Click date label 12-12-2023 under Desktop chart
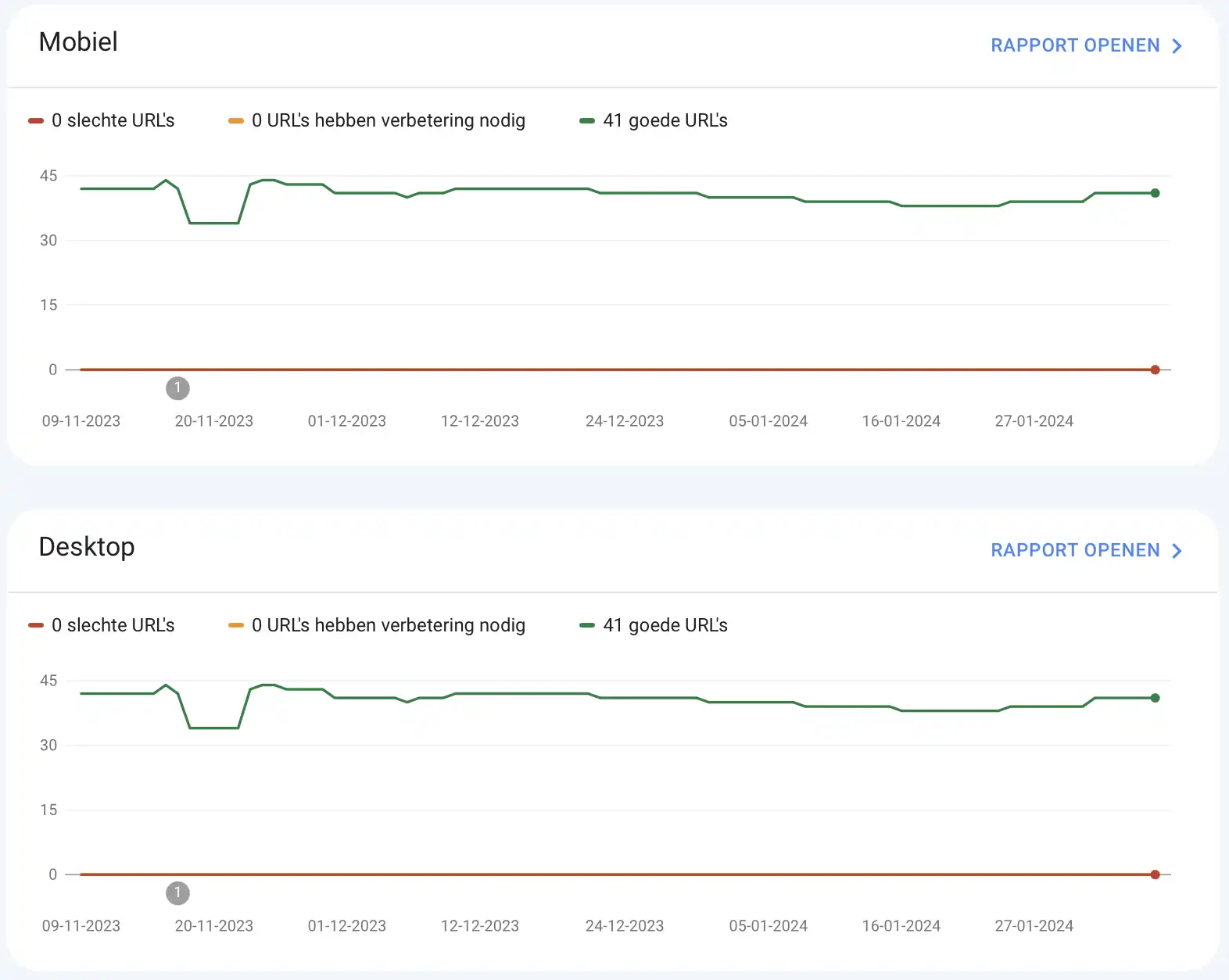This screenshot has height=980, width=1229. [480, 926]
